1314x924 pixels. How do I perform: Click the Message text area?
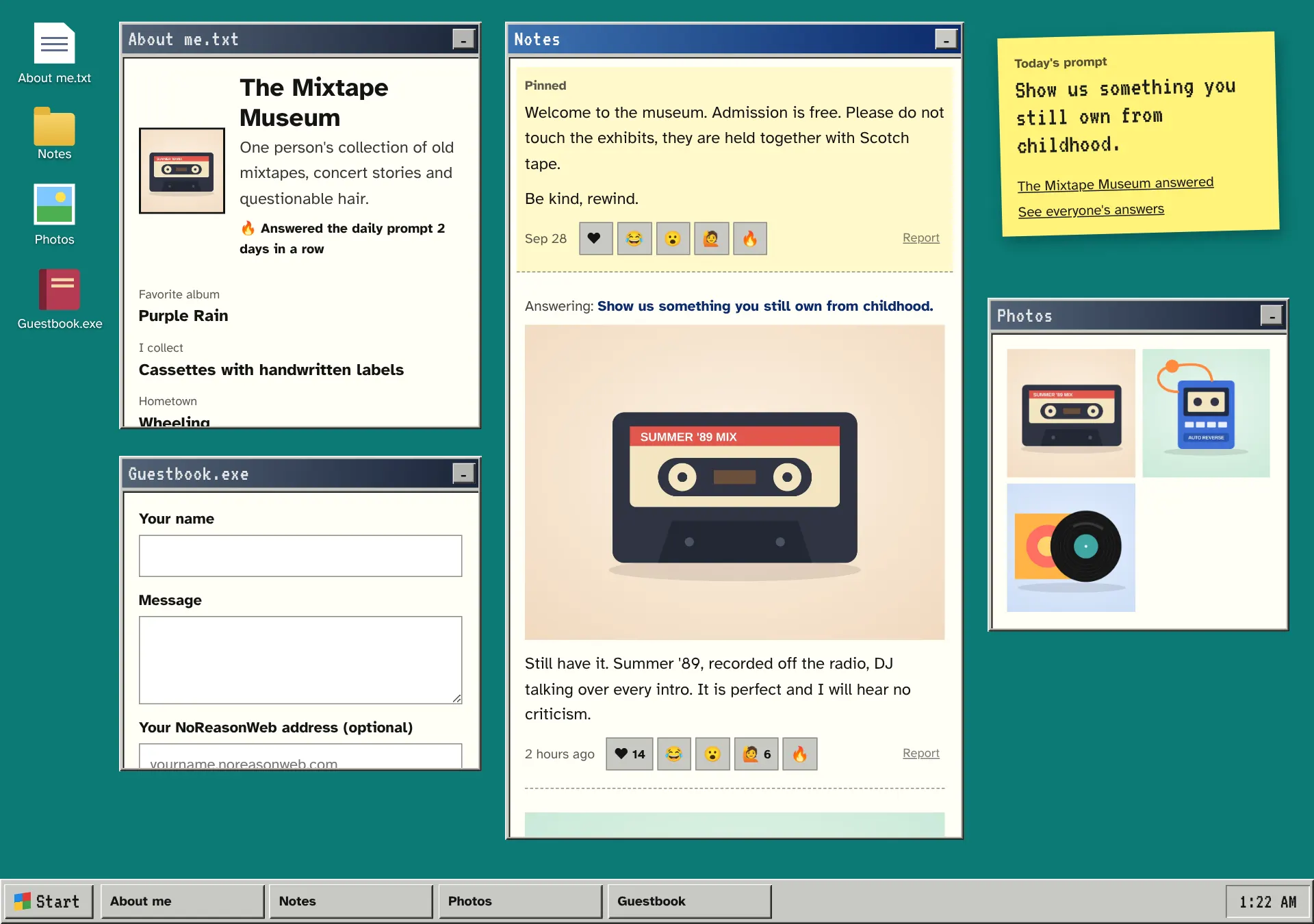point(300,660)
